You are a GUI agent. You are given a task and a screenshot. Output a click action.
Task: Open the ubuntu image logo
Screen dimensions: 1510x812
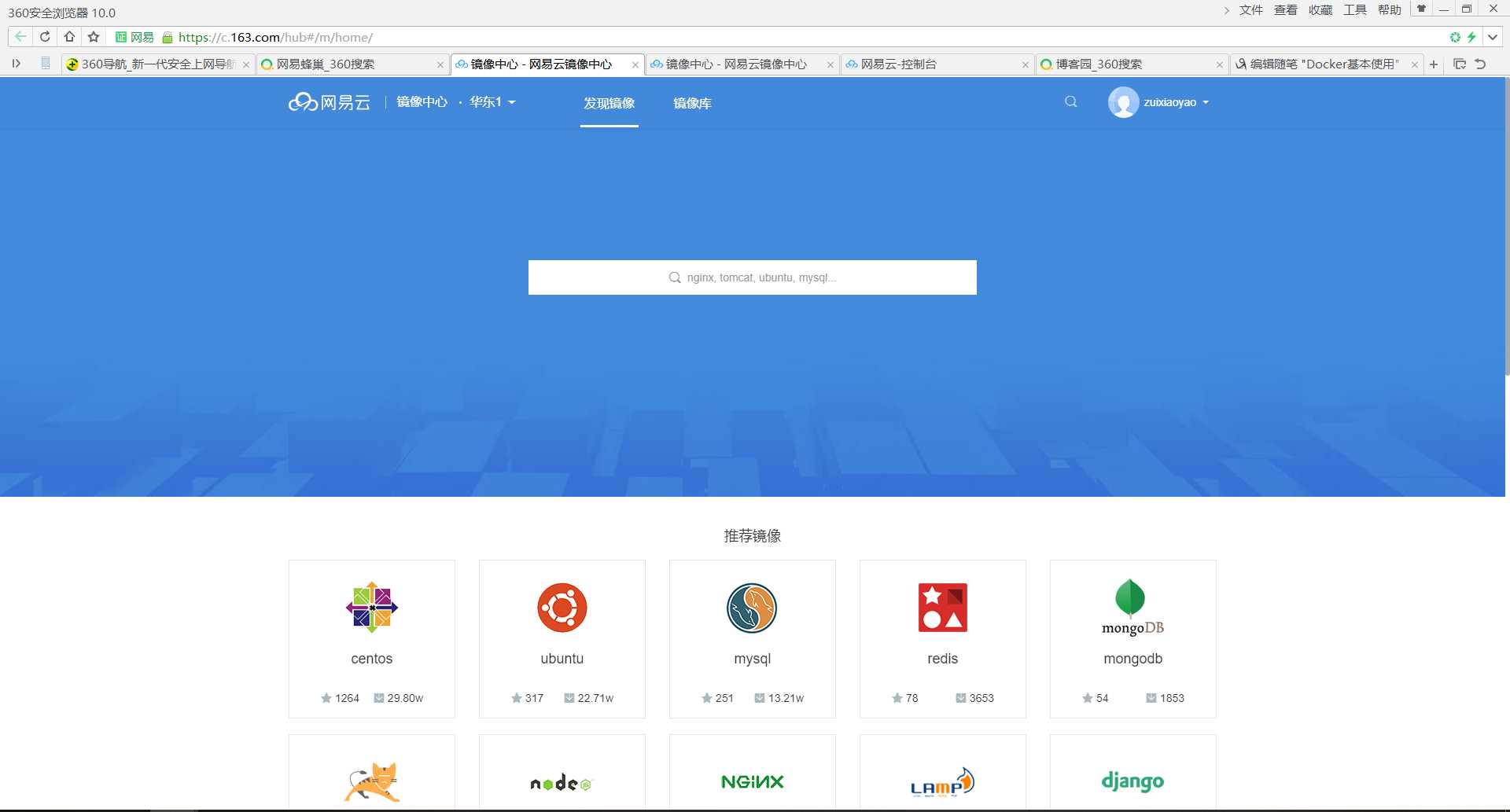coord(562,608)
